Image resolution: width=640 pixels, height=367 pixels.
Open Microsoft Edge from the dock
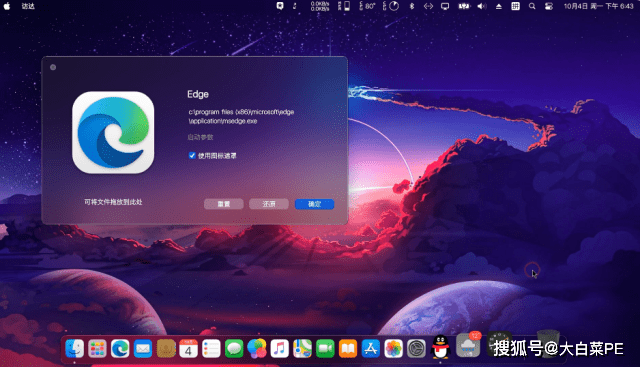(x=120, y=349)
